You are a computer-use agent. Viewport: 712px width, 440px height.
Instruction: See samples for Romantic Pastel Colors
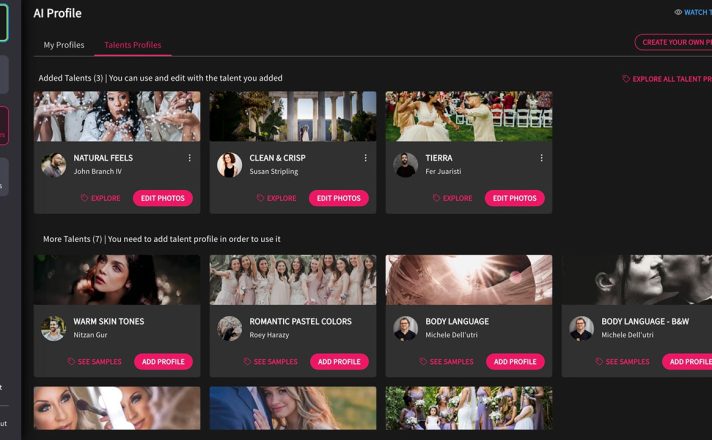pos(270,361)
